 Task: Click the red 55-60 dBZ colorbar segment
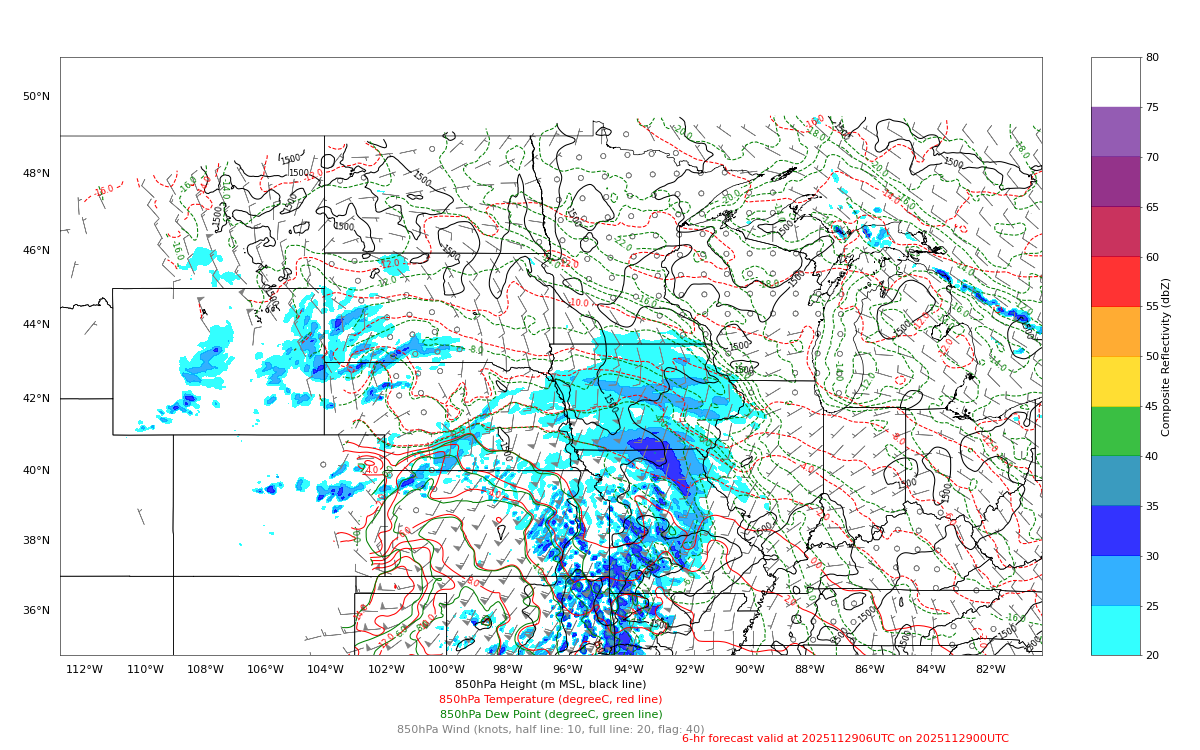click(1115, 281)
